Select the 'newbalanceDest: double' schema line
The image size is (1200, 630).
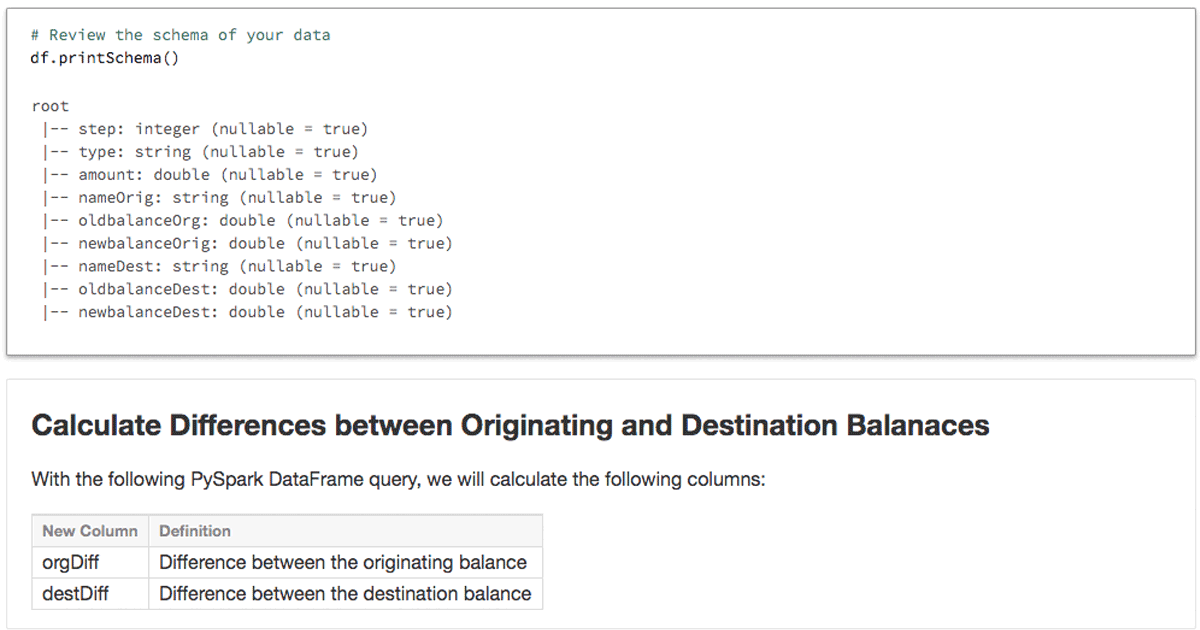[x=264, y=312]
